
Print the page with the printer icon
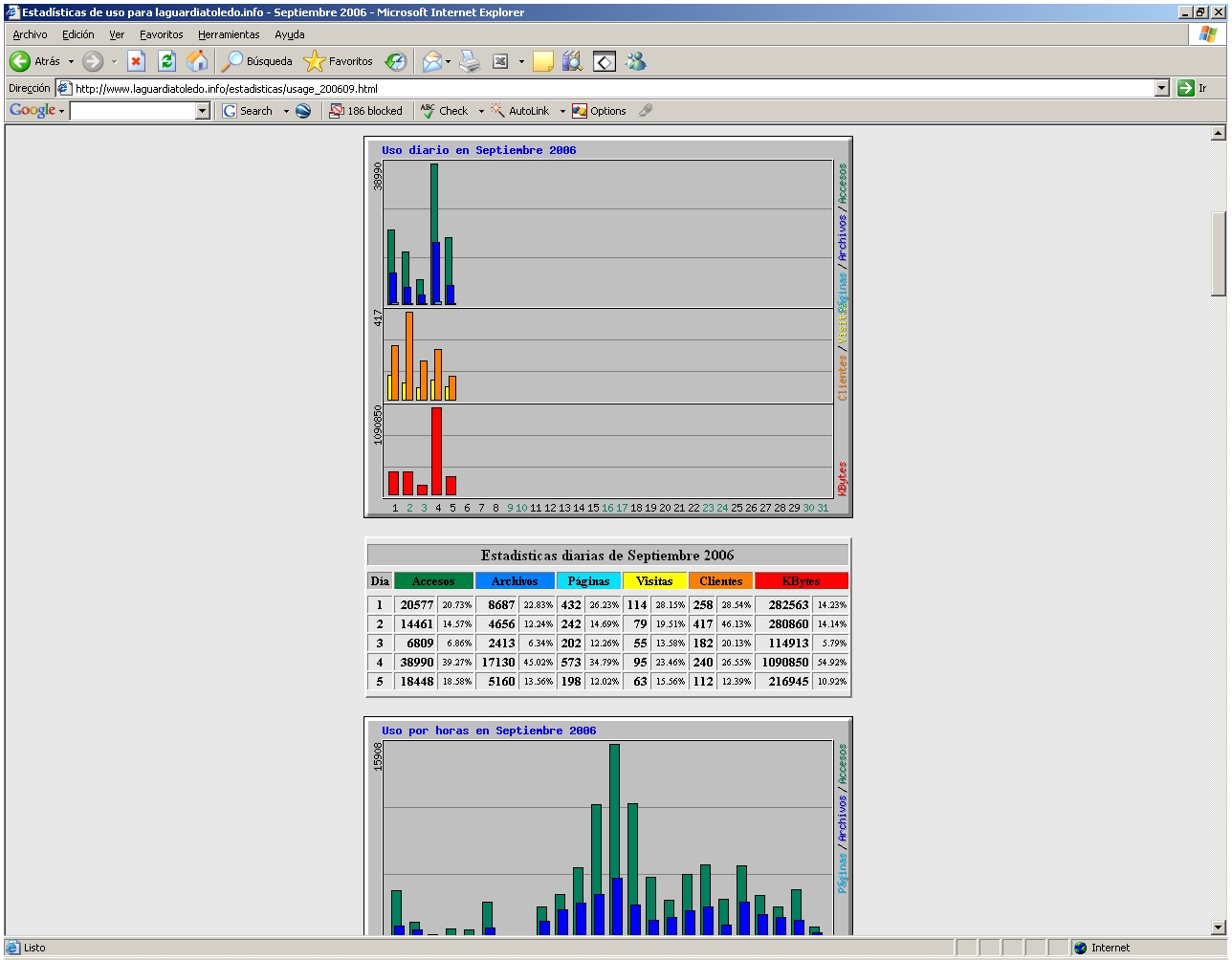coord(469,61)
